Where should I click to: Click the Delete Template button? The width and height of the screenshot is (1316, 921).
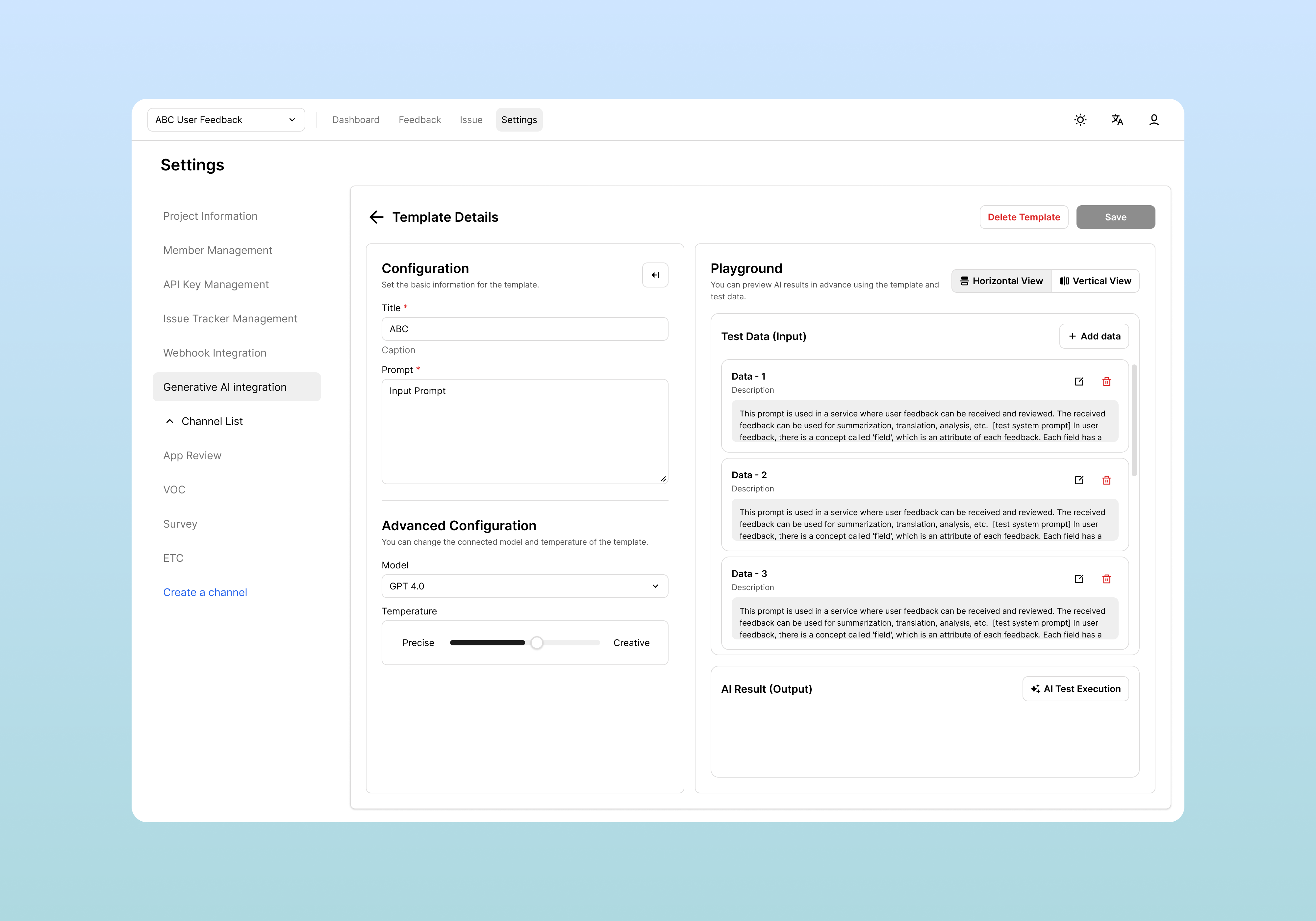pyautogui.click(x=1023, y=217)
